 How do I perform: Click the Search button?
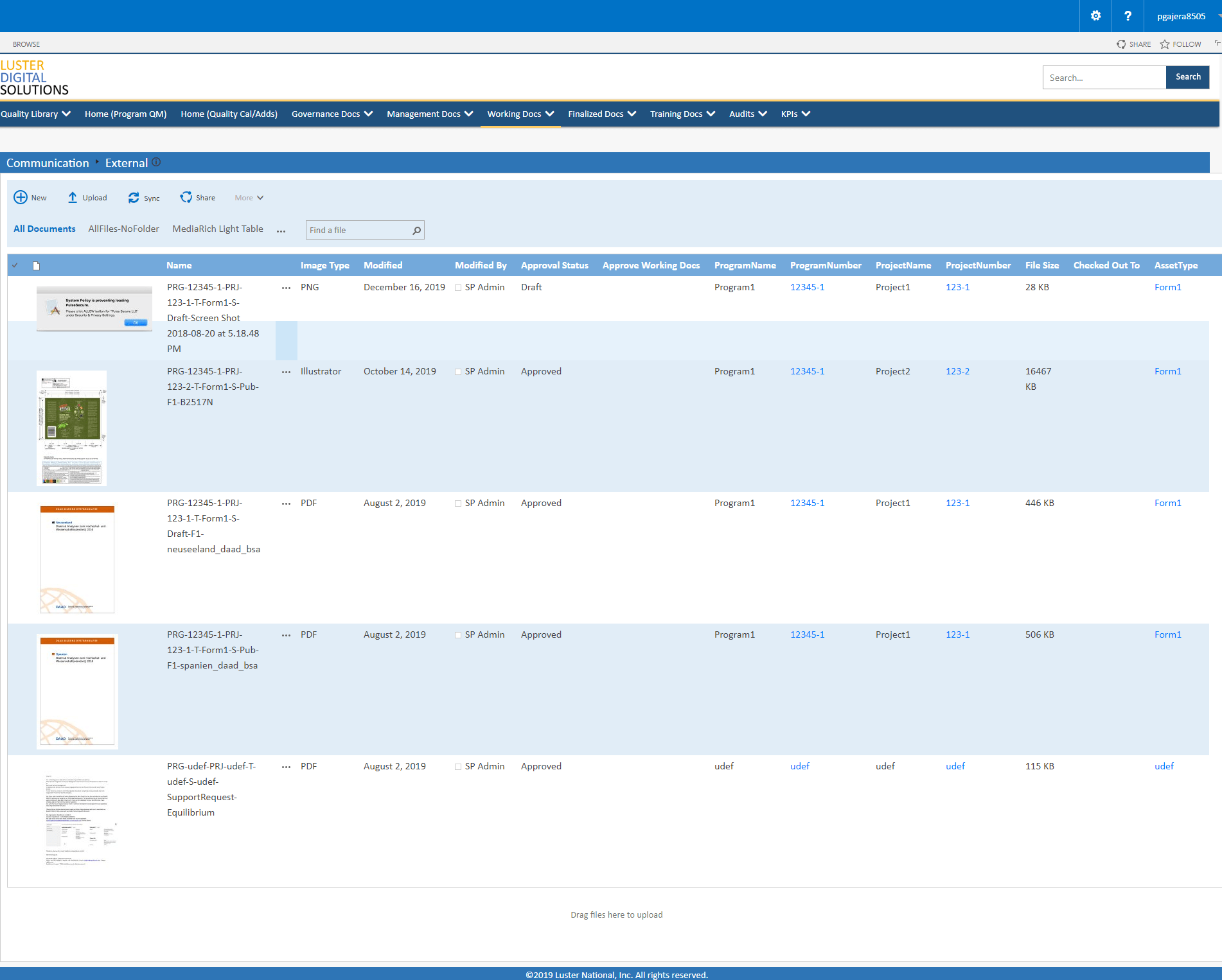tap(1188, 77)
